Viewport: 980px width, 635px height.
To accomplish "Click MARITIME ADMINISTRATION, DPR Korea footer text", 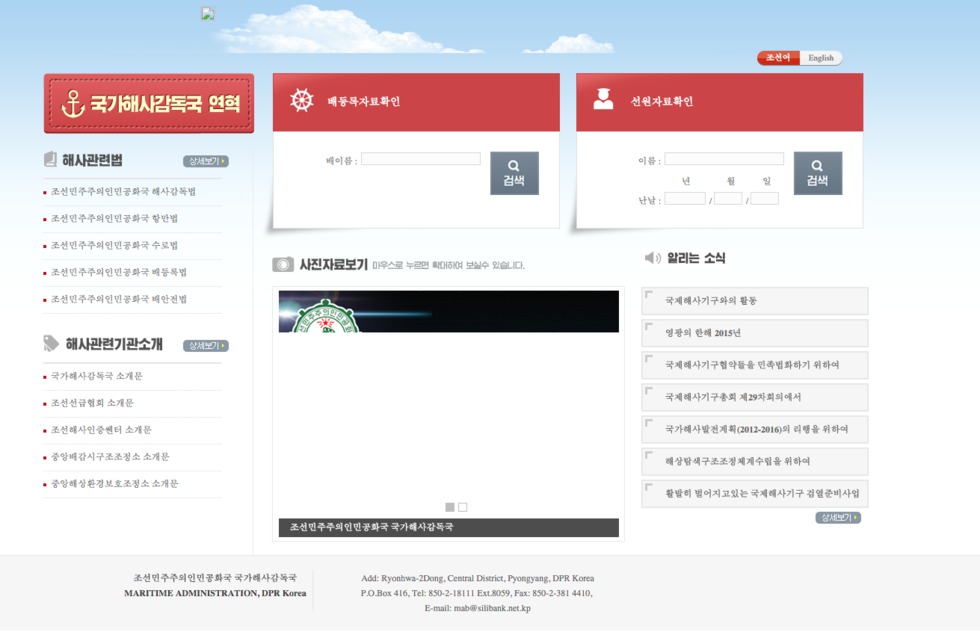I will click(x=215, y=593).
